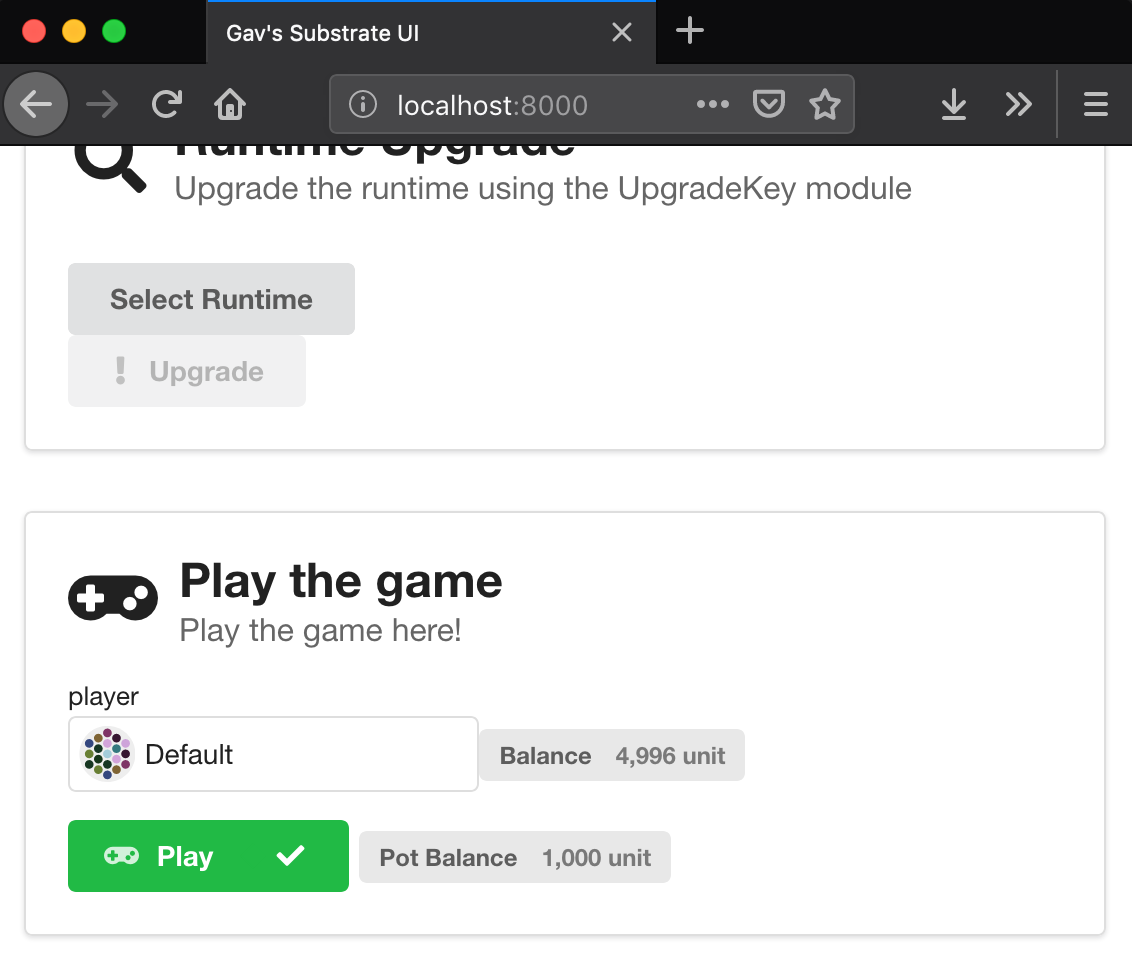Screen dimensions: 1132x958
Task: Show site information icon in address bar
Action: (x=362, y=105)
